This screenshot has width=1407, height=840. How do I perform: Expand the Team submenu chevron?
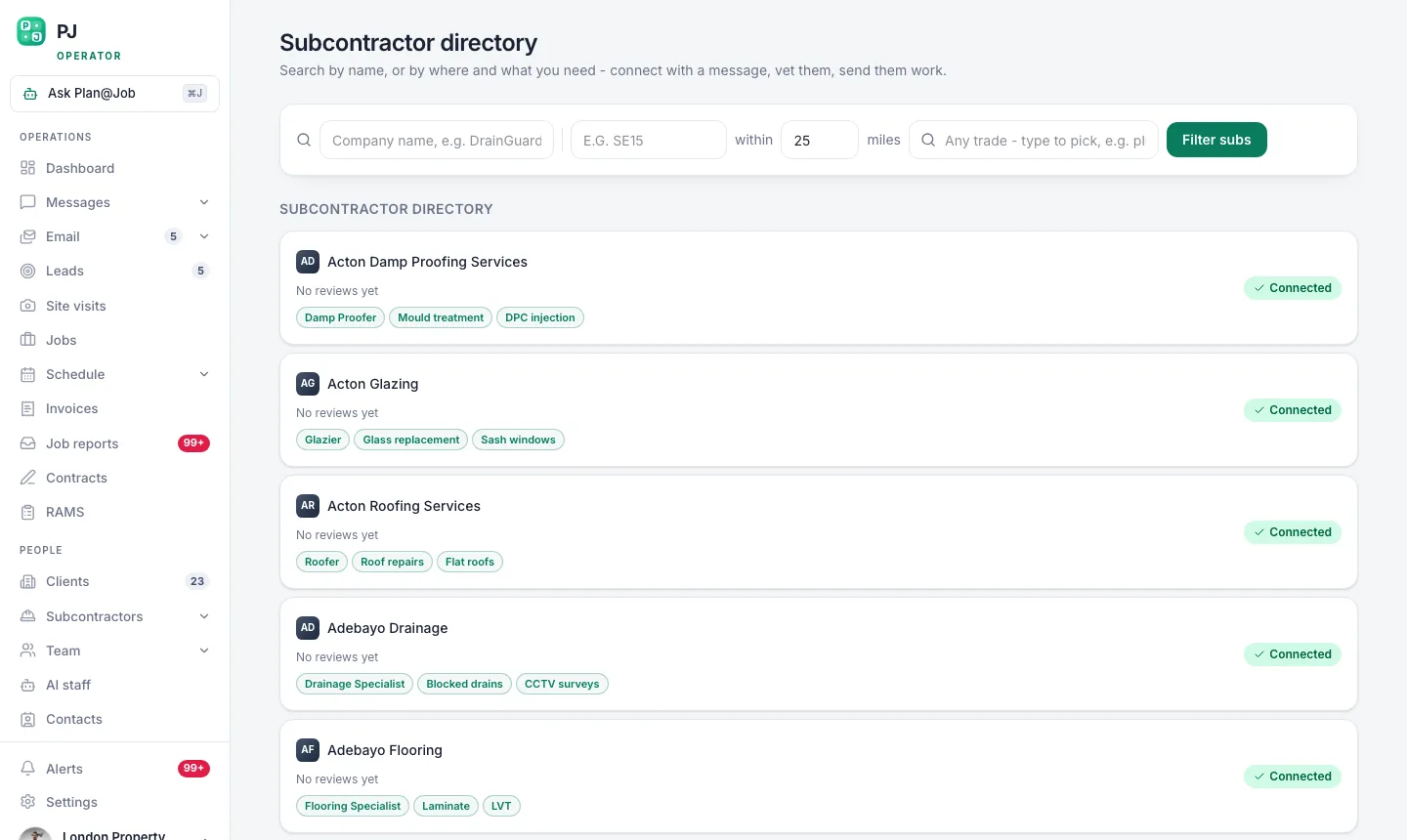coord(204,651)
